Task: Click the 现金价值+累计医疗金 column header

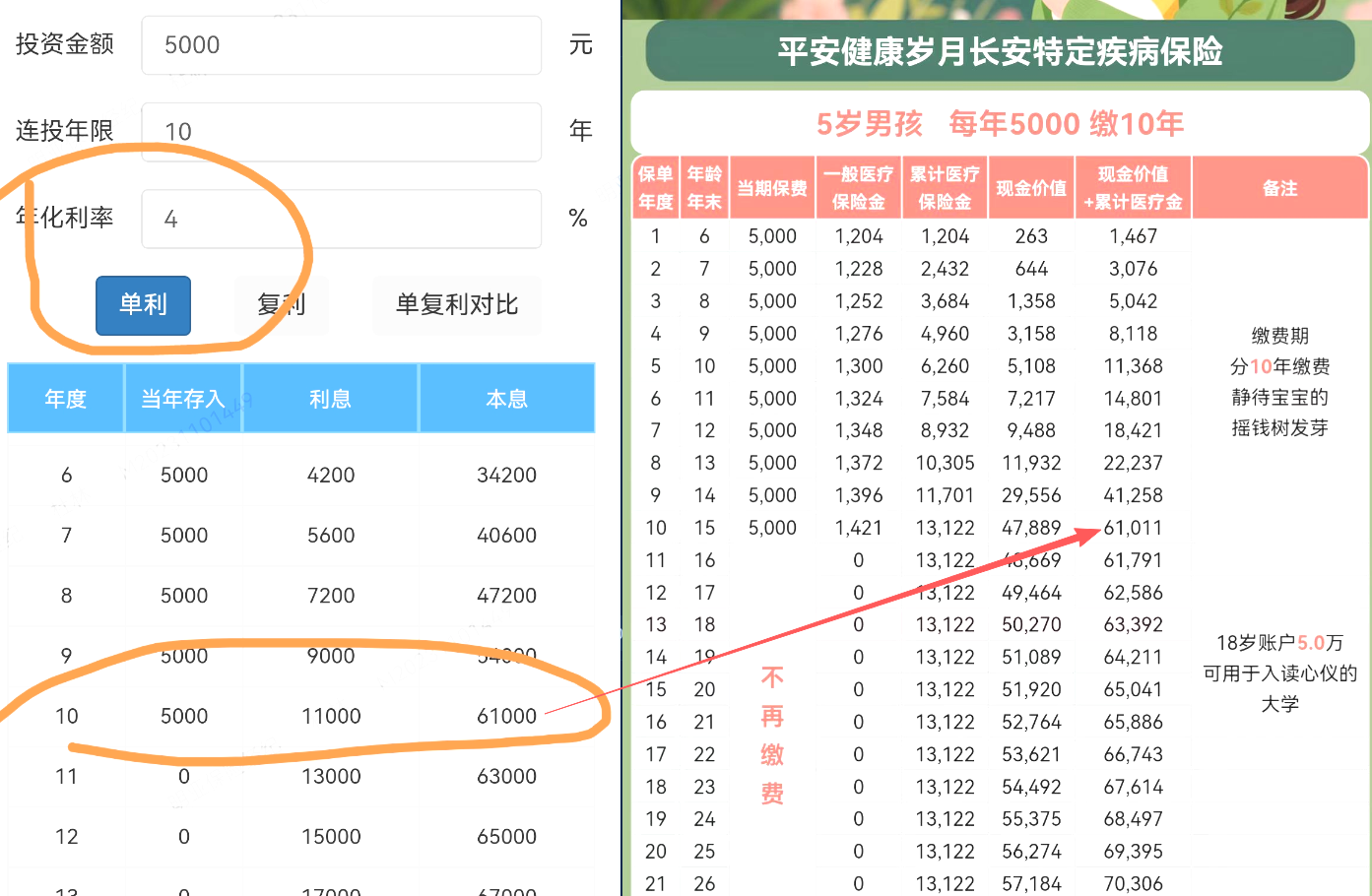Action: point(1133,188)
